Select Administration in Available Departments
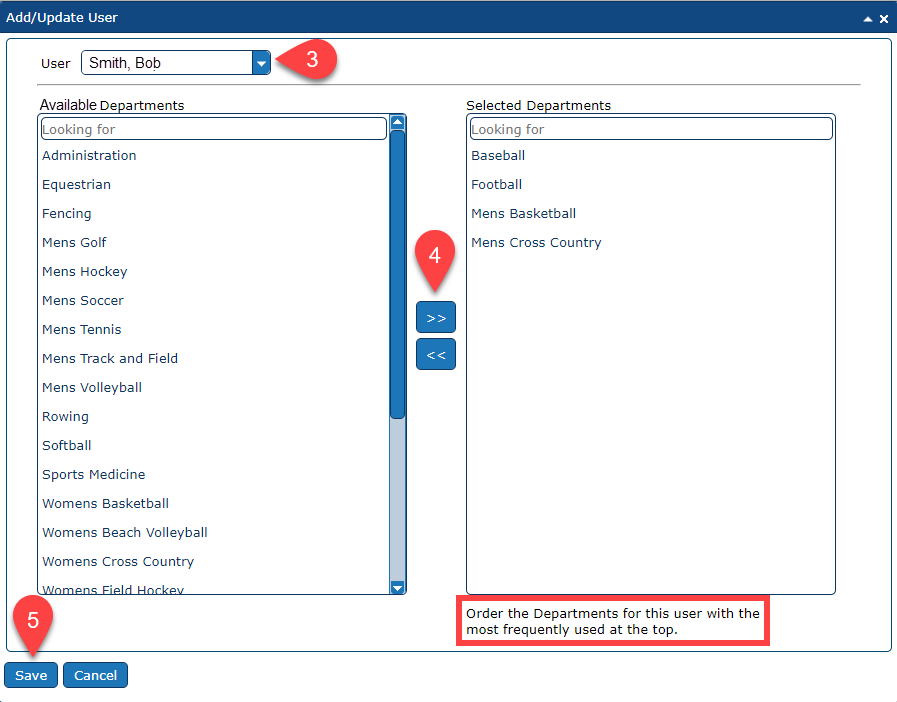897x702 pixels. coord(89,156)
